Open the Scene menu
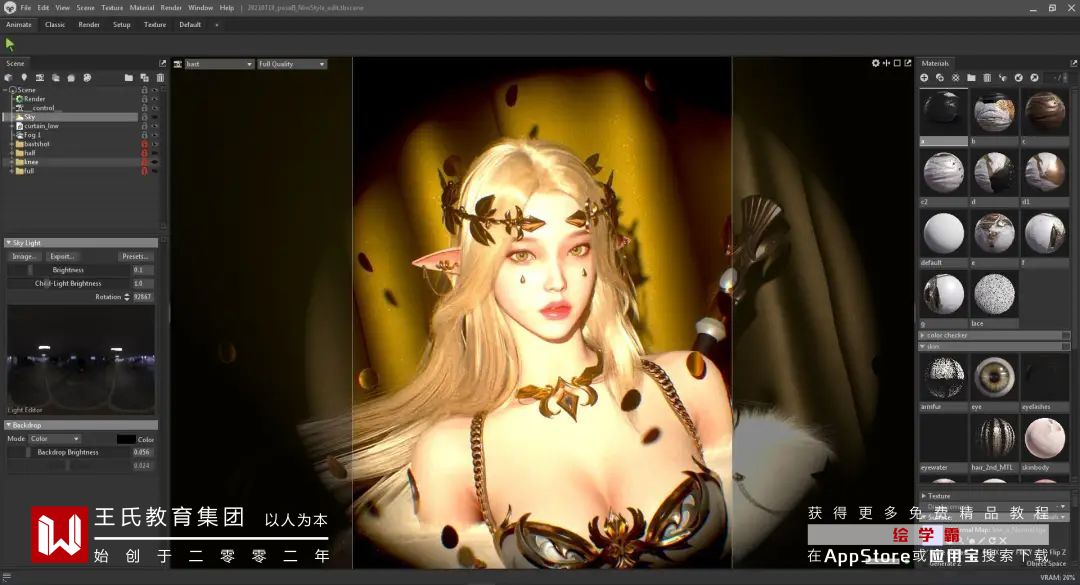The width and height of the screenshot is (1080, 585). point(85,8)
